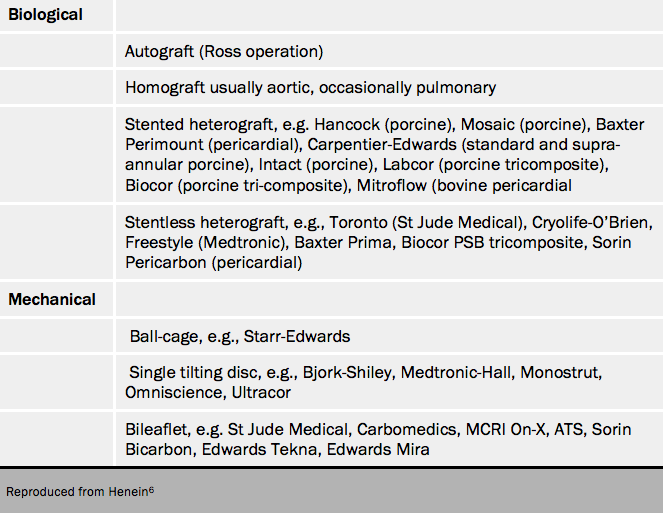Viewport: 663px width, 513px height.
Task: Click the Reproduced from Henein footer
Action: click(x=80, y=492)
